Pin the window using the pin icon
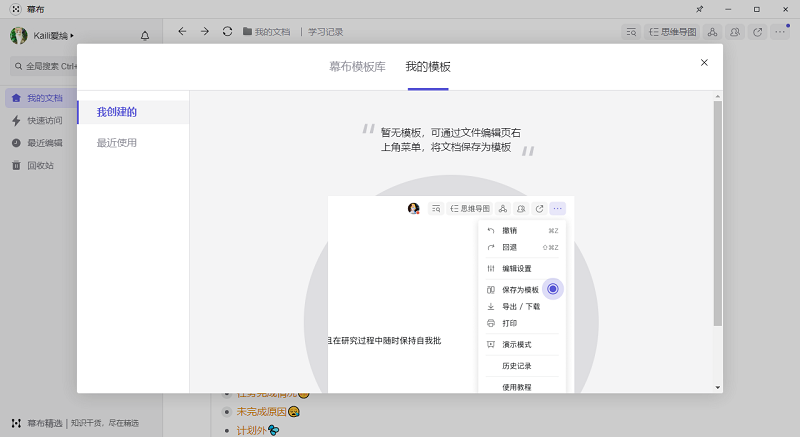The height and width of the screenshot is (437, 800). [x=699, y=8]
